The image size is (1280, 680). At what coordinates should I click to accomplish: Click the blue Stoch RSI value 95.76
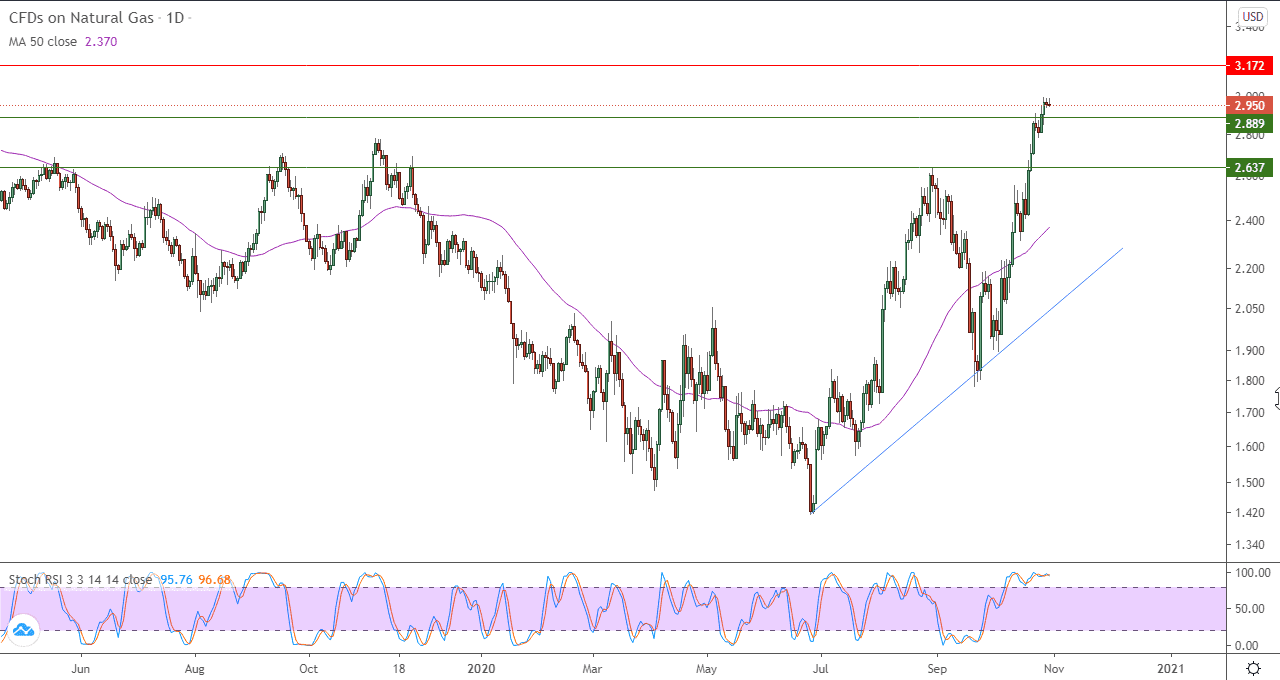coord(175,580)
